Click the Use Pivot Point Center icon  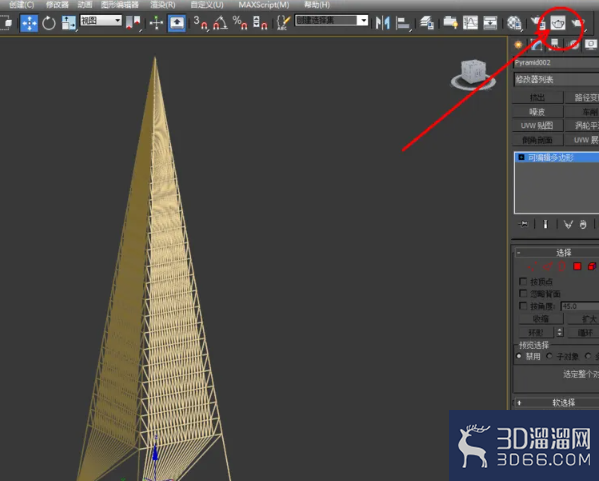(133, 23)
